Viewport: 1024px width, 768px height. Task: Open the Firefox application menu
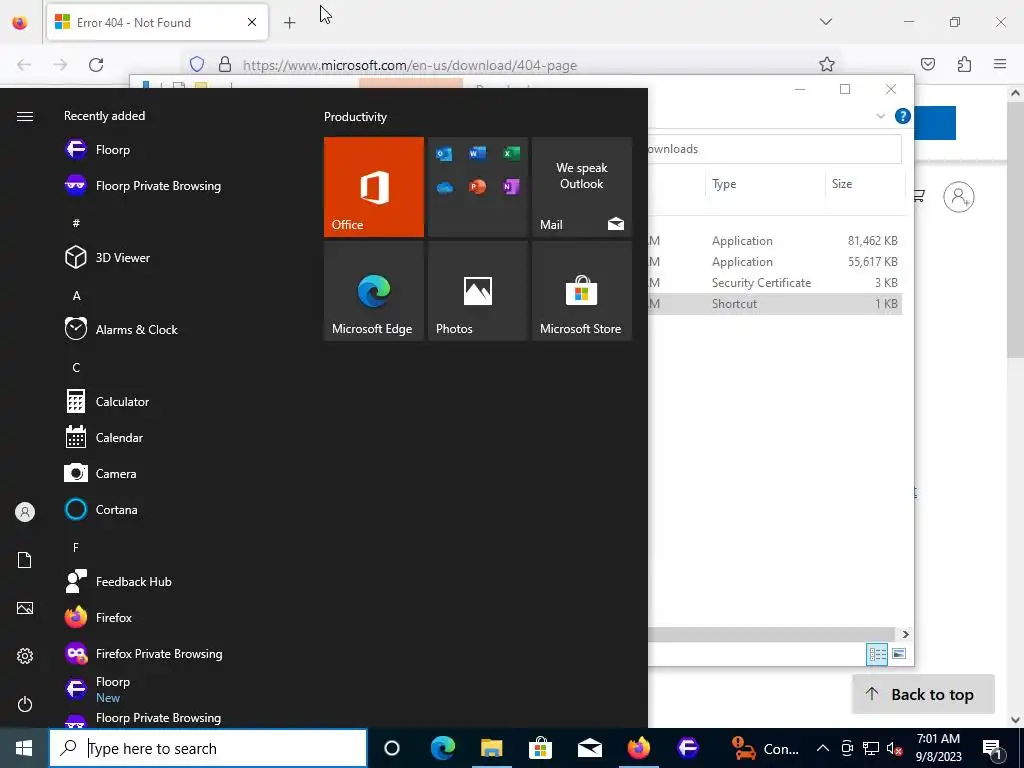click(1000, 64)
